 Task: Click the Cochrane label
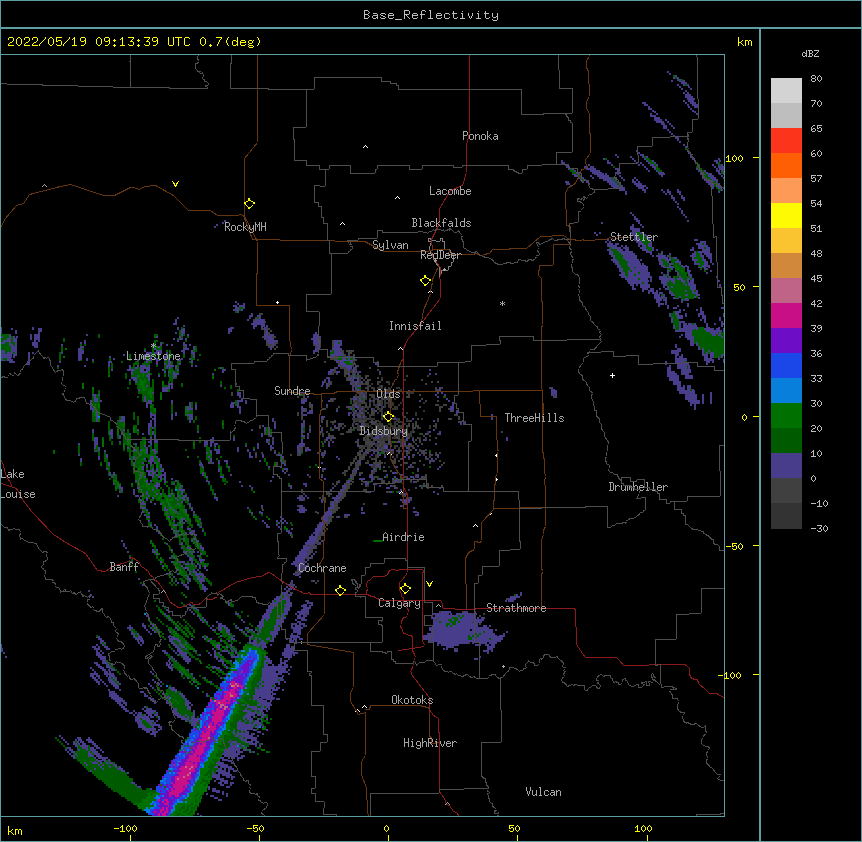(322, 568)
